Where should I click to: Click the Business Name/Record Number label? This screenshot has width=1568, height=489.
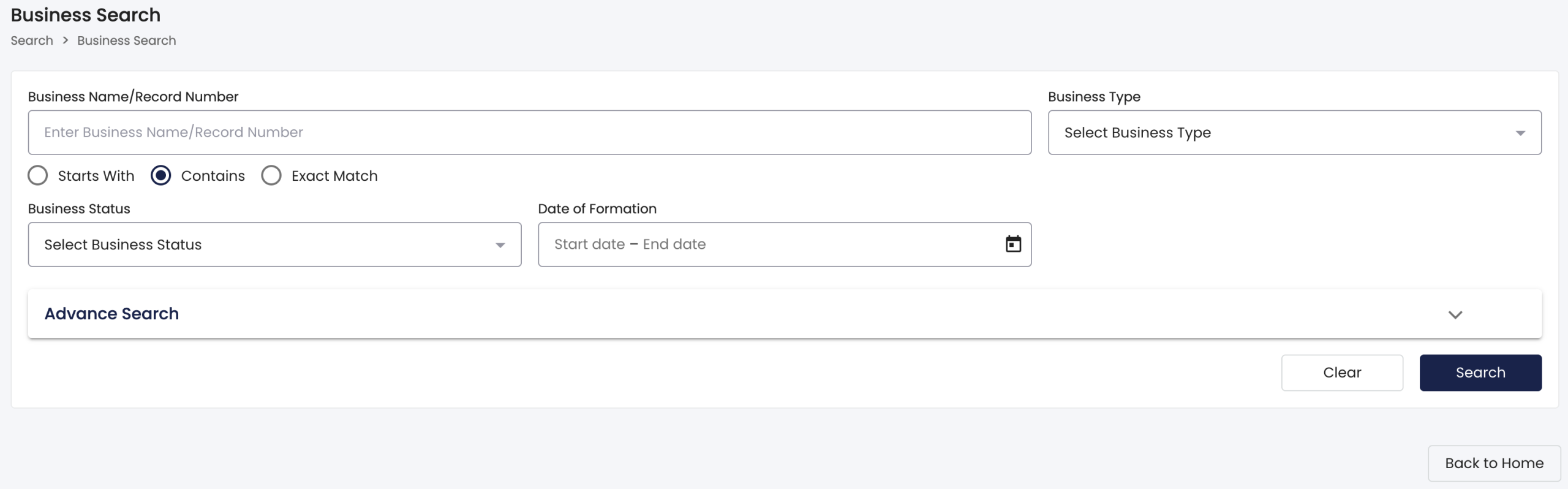pos(133,97)
